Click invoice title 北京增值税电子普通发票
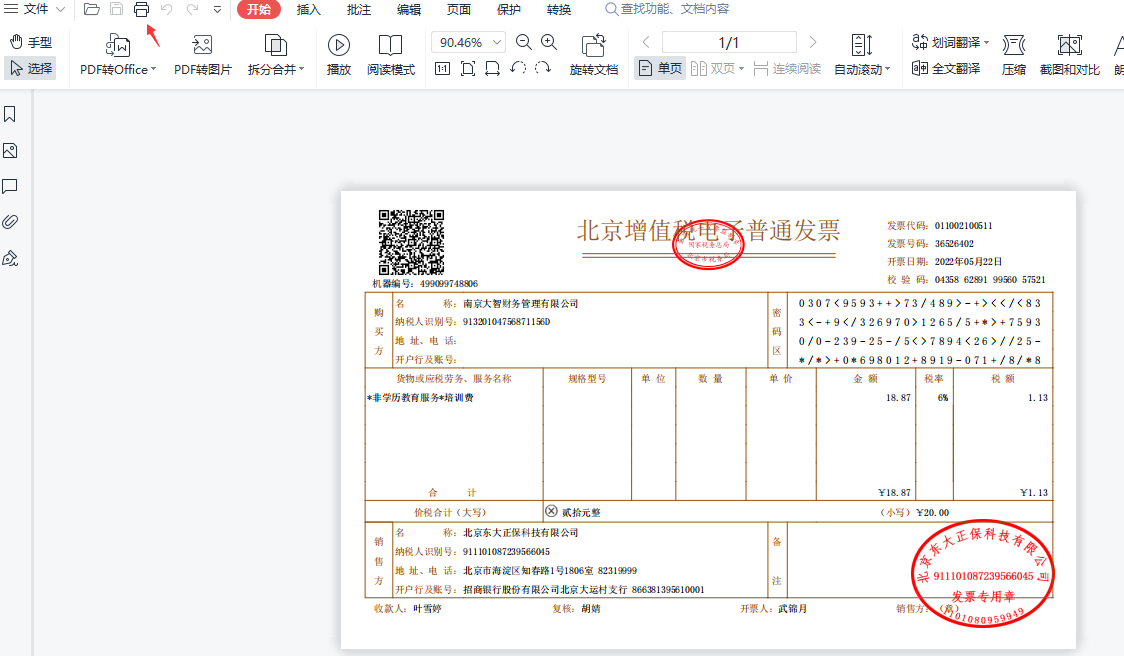Screen dimensions: 1124x656 tap(708, 230)
